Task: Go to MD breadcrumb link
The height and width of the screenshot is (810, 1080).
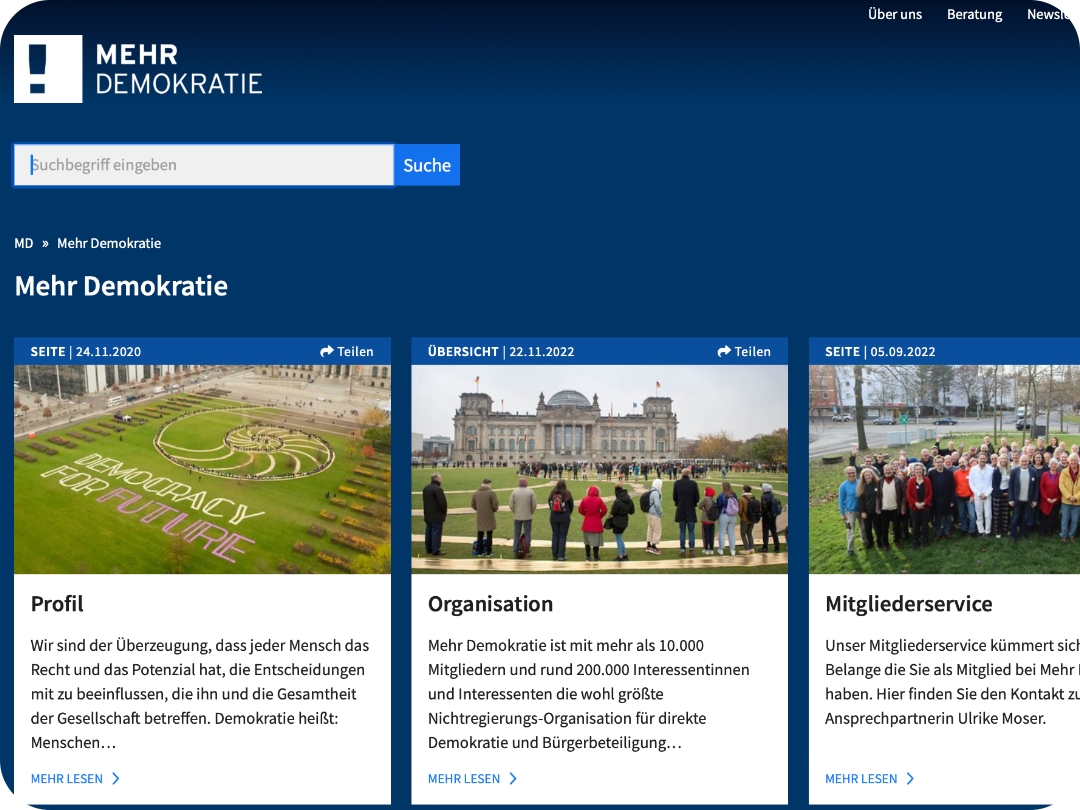Action: [23, 243]
